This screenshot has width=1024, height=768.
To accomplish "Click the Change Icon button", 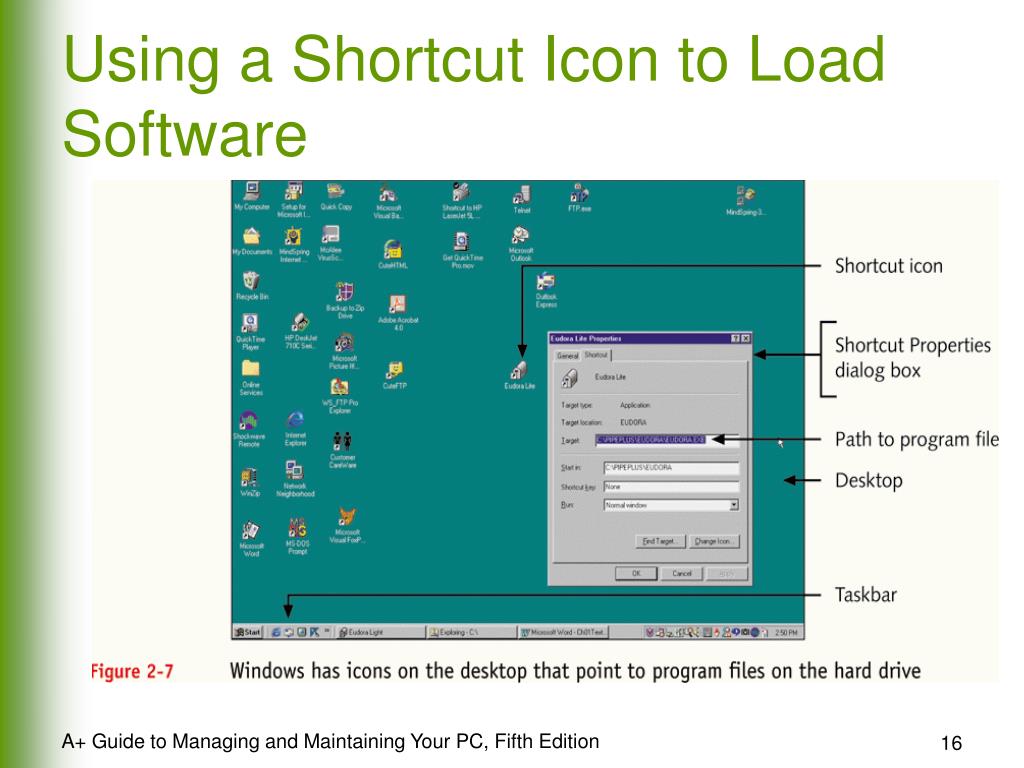I will tap(714, 541).
